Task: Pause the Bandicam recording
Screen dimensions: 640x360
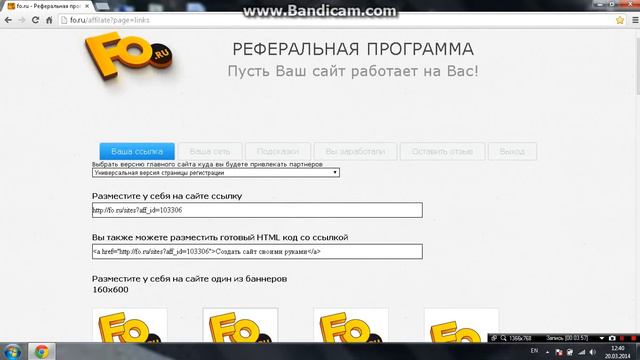Action: tap(622, 338)
